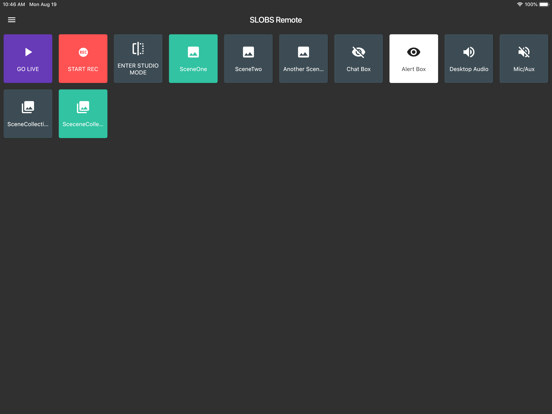Show the Chat Box source
Viewport: 552px width, 414px height.
tap(358, 58)
